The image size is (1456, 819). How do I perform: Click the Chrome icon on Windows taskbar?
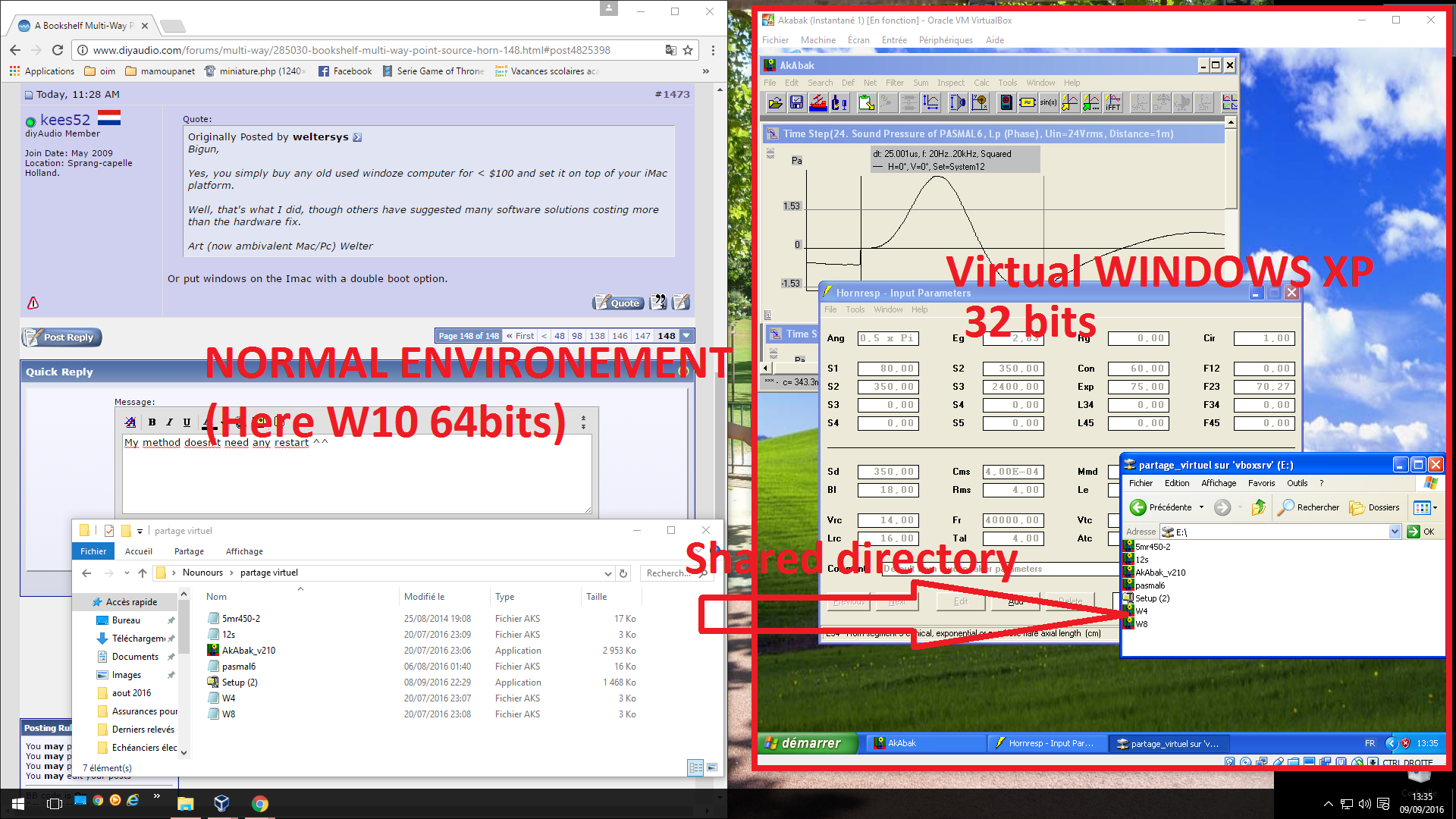(259, 803)
